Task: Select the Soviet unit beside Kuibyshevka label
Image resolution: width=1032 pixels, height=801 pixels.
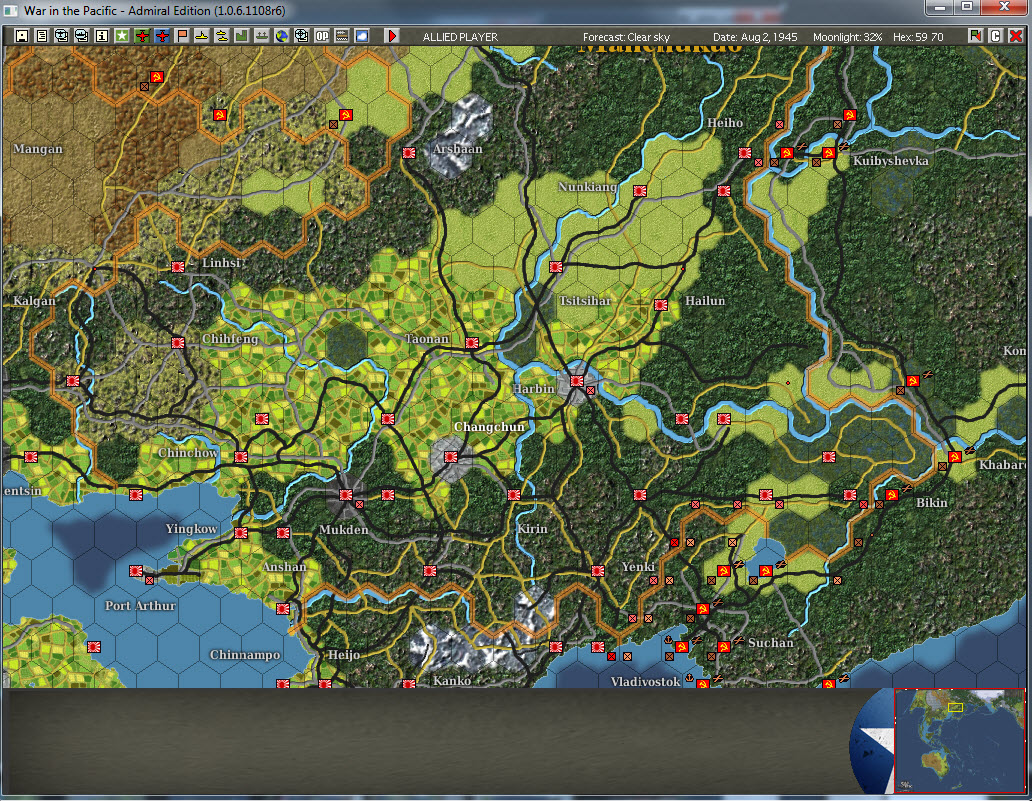Action: point(829,153)
